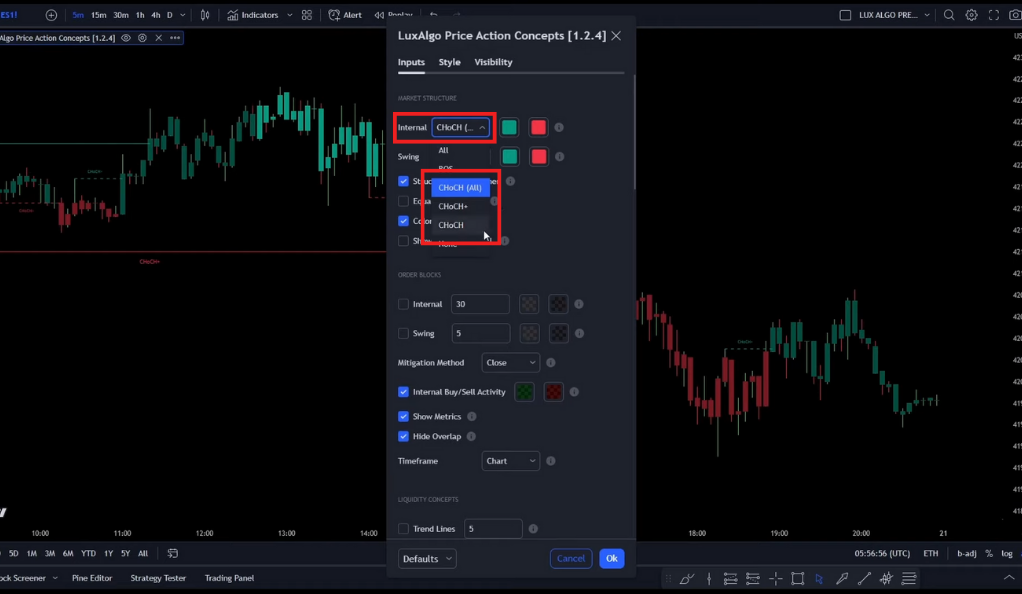Switch to the Inputs tab

pos(411,62)
